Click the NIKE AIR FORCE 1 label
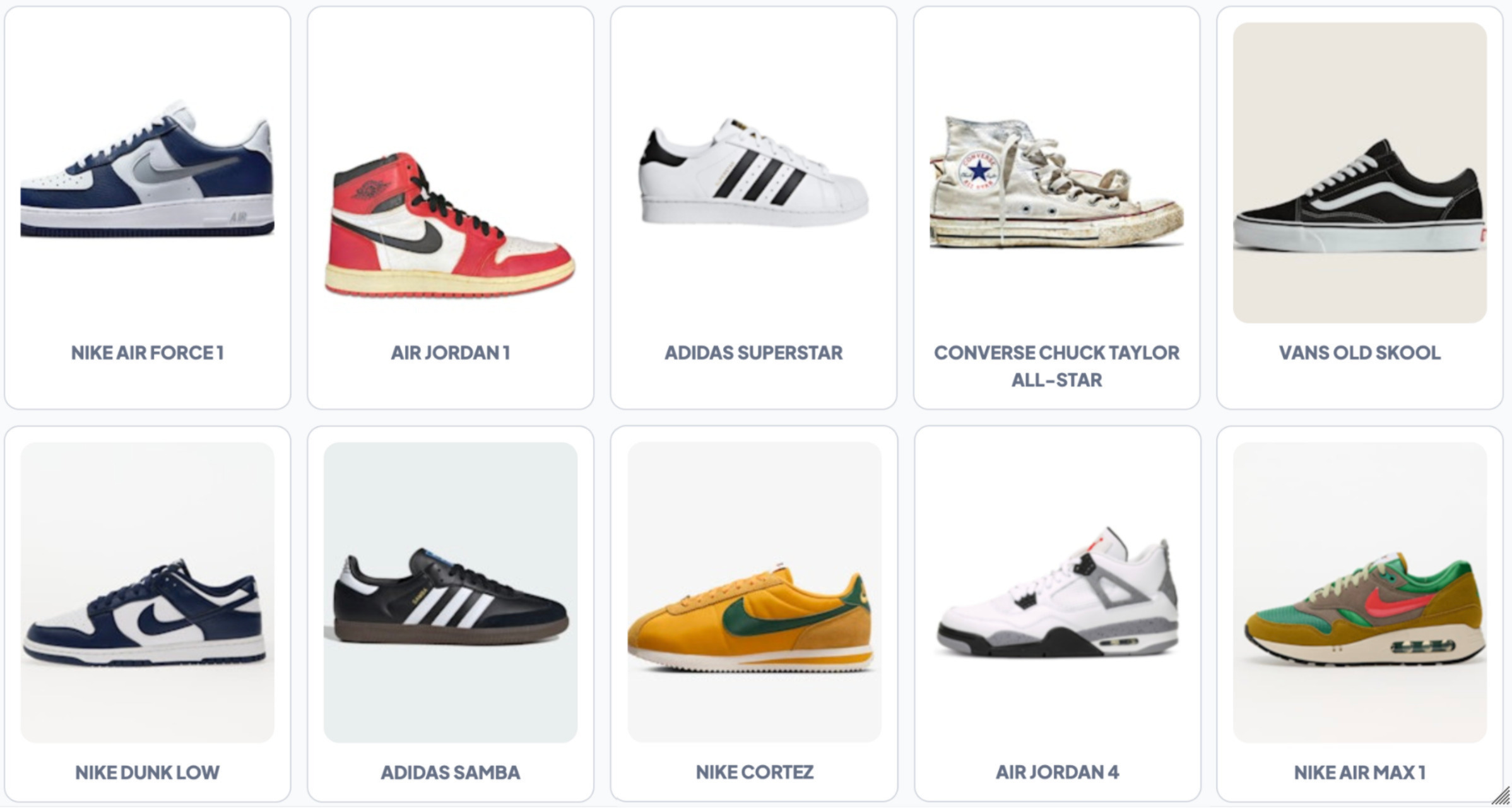The height and width of the screenshot is (808, 1512). tap(147, 352)
